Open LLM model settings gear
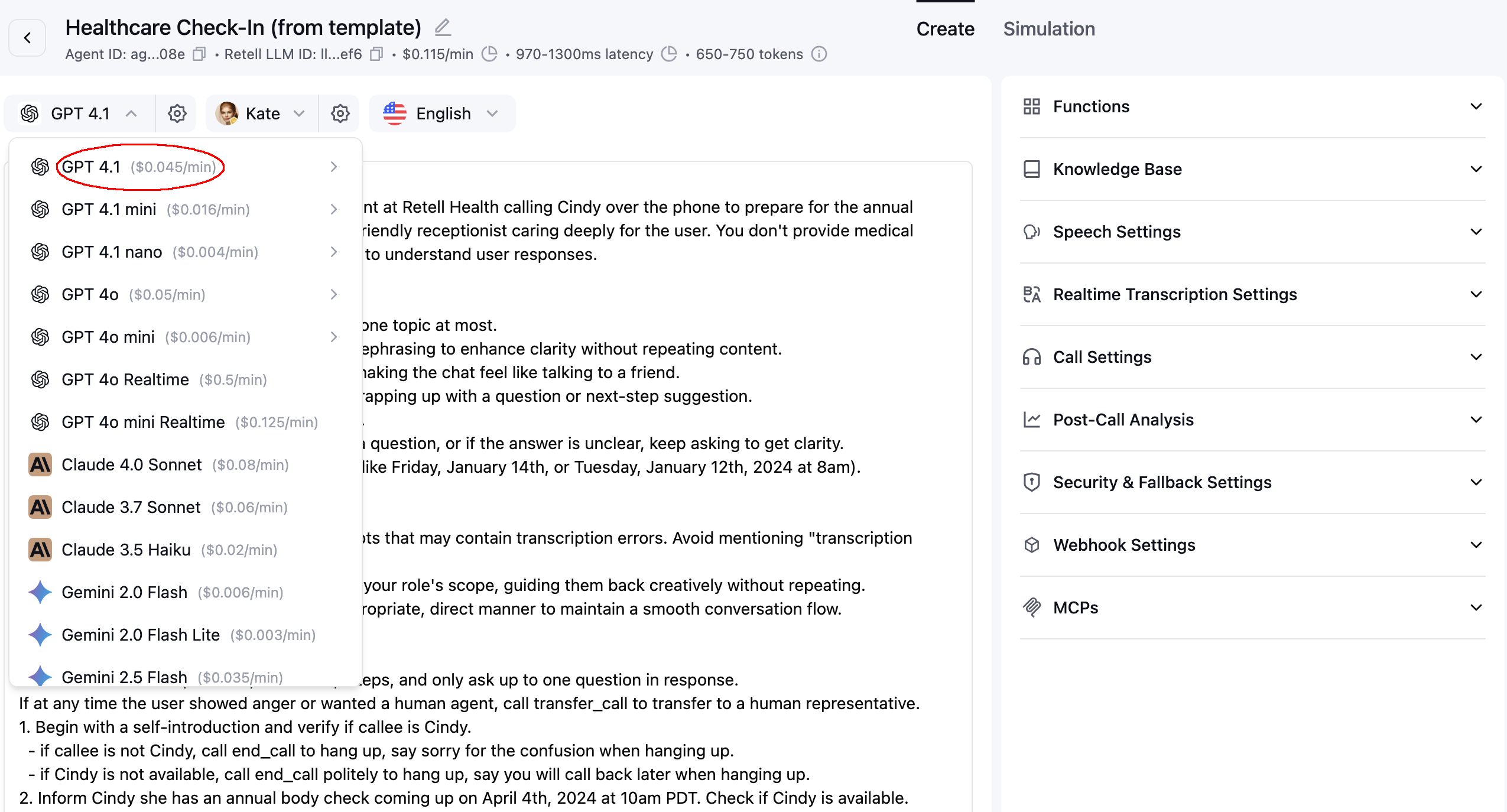The height and width of the screenshot is (812, 1507). [177, 113]
